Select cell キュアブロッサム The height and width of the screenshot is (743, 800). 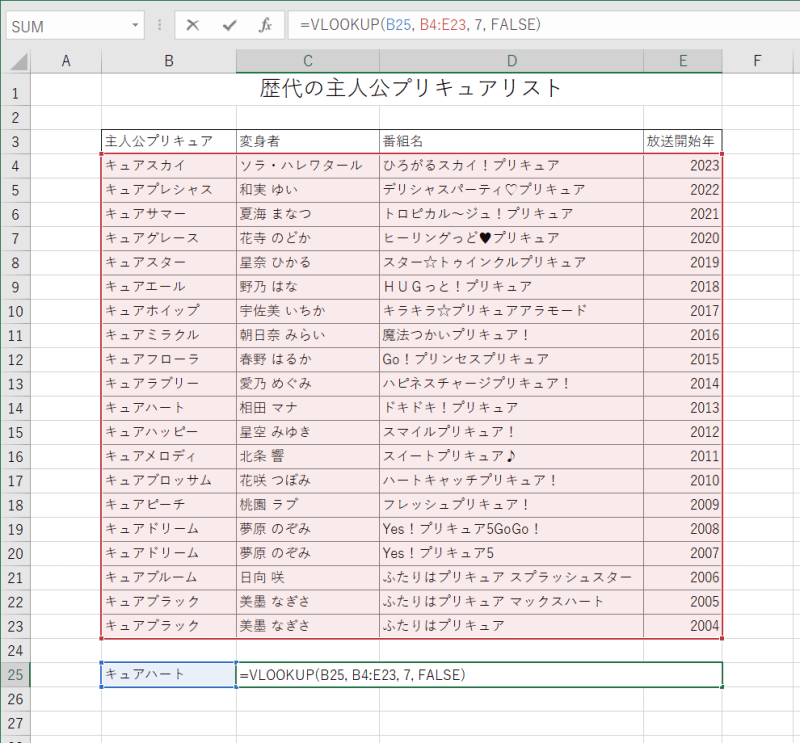tap(169, 481)
